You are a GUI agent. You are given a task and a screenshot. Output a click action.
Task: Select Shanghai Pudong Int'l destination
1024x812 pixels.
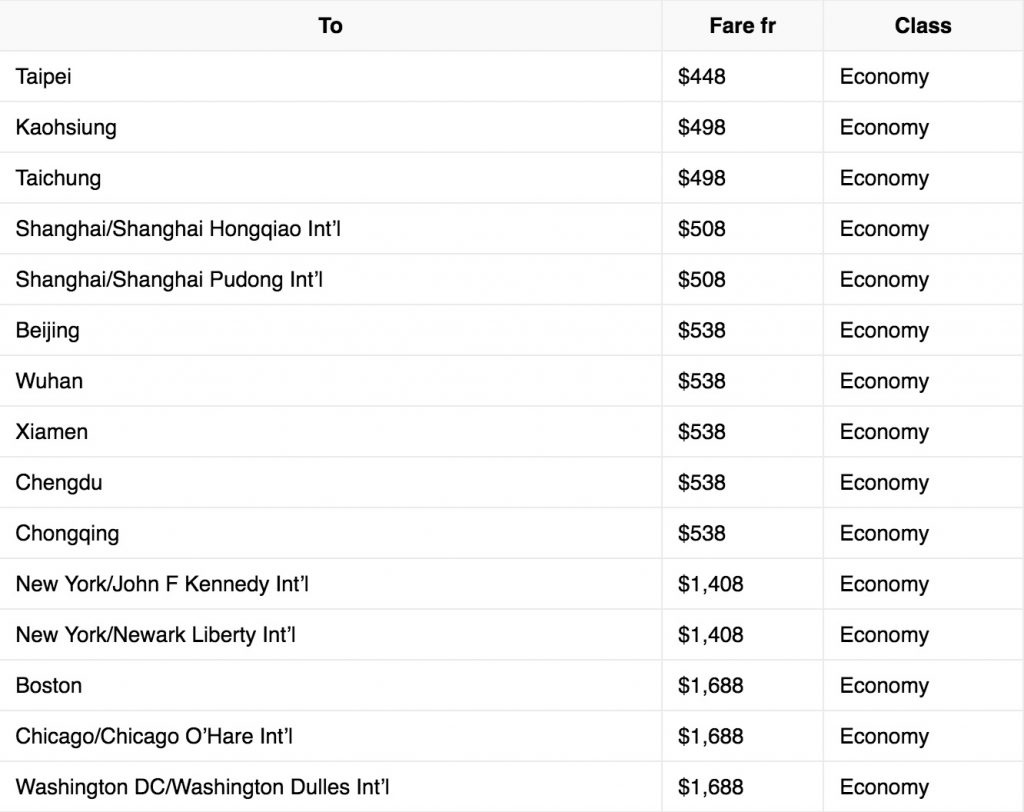(x=169, y=280)
